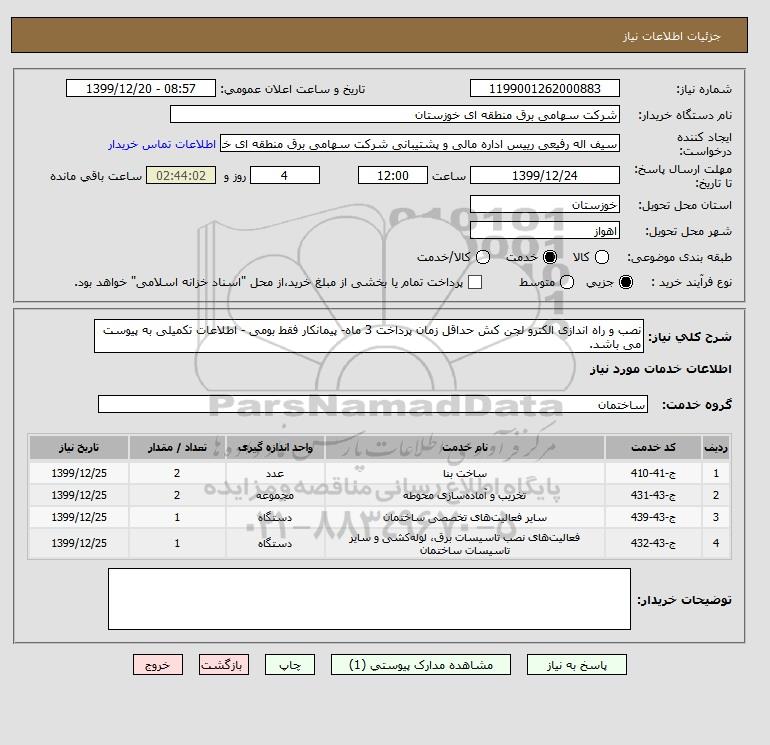Click the واحد اندازه گیری column header
The width and height of the screenshot is (770, 745).
click(x=275, y=447)
